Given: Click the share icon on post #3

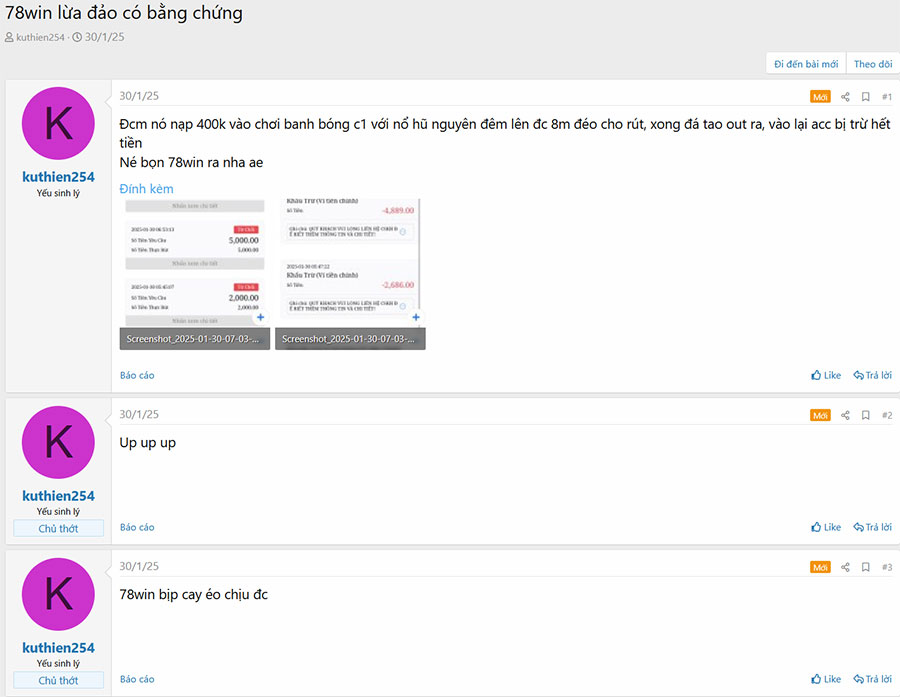Looking at the screenshot, I should [x=845, y=567].
